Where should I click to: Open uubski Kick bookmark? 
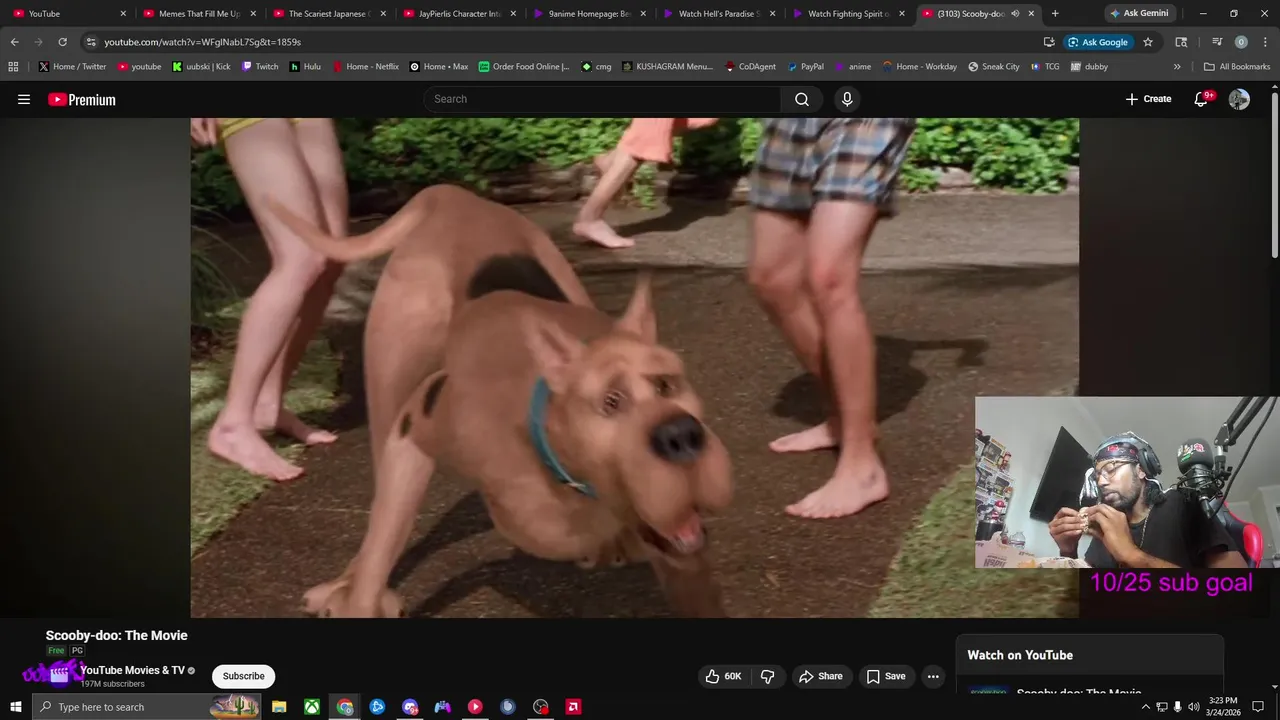point(201,67)
